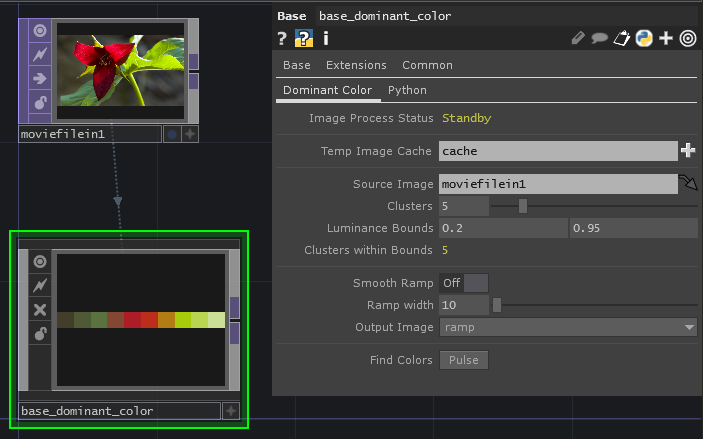Image resolution: width=703 pixels, height=439 pixels.
Task: Select the Python tab
Action: pos(407,90)
